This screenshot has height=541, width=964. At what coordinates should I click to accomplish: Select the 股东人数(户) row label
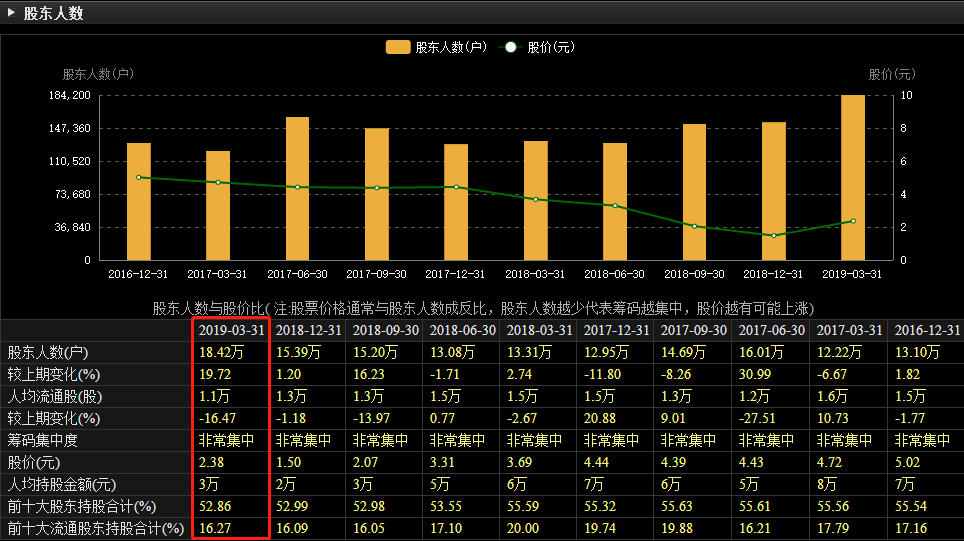coord(49,352)
